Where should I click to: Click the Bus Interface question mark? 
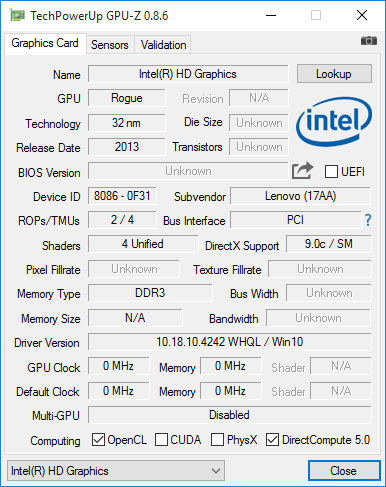pos(368,220)
